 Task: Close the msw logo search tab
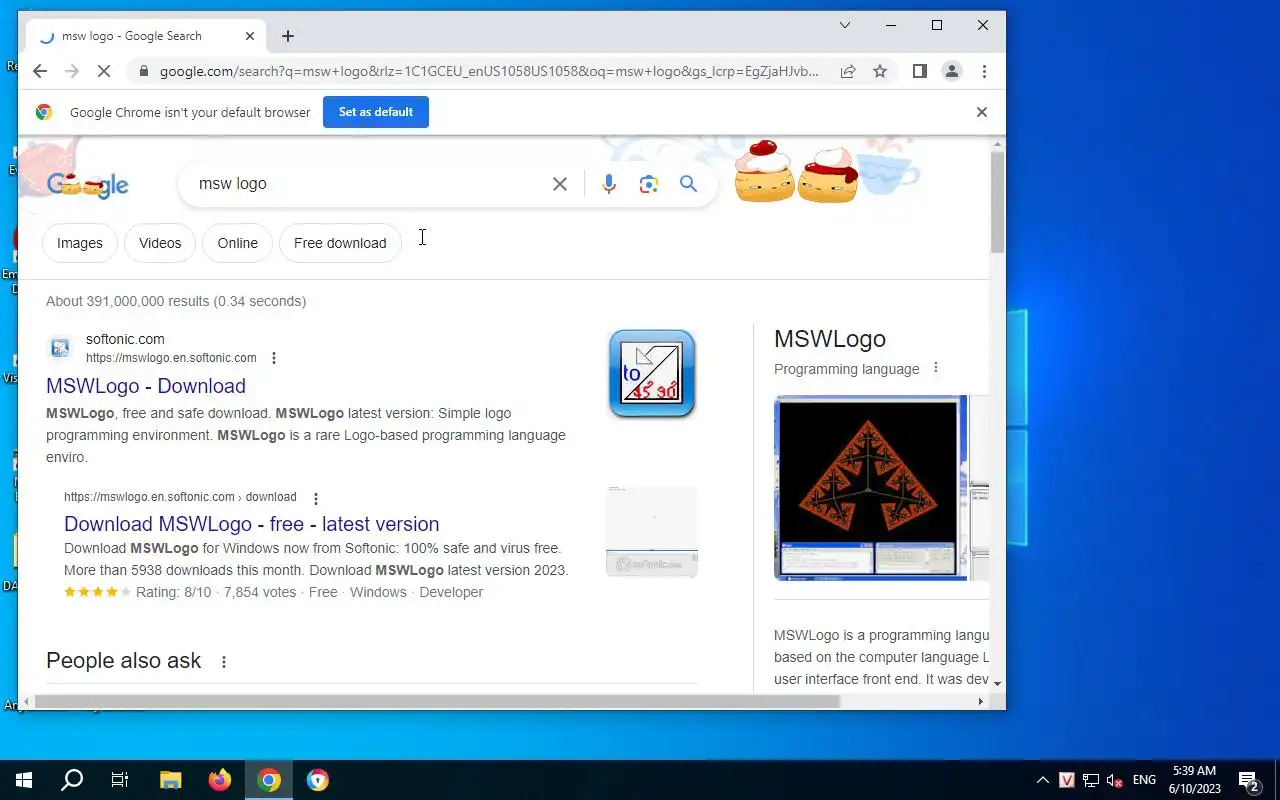[250, 36]
